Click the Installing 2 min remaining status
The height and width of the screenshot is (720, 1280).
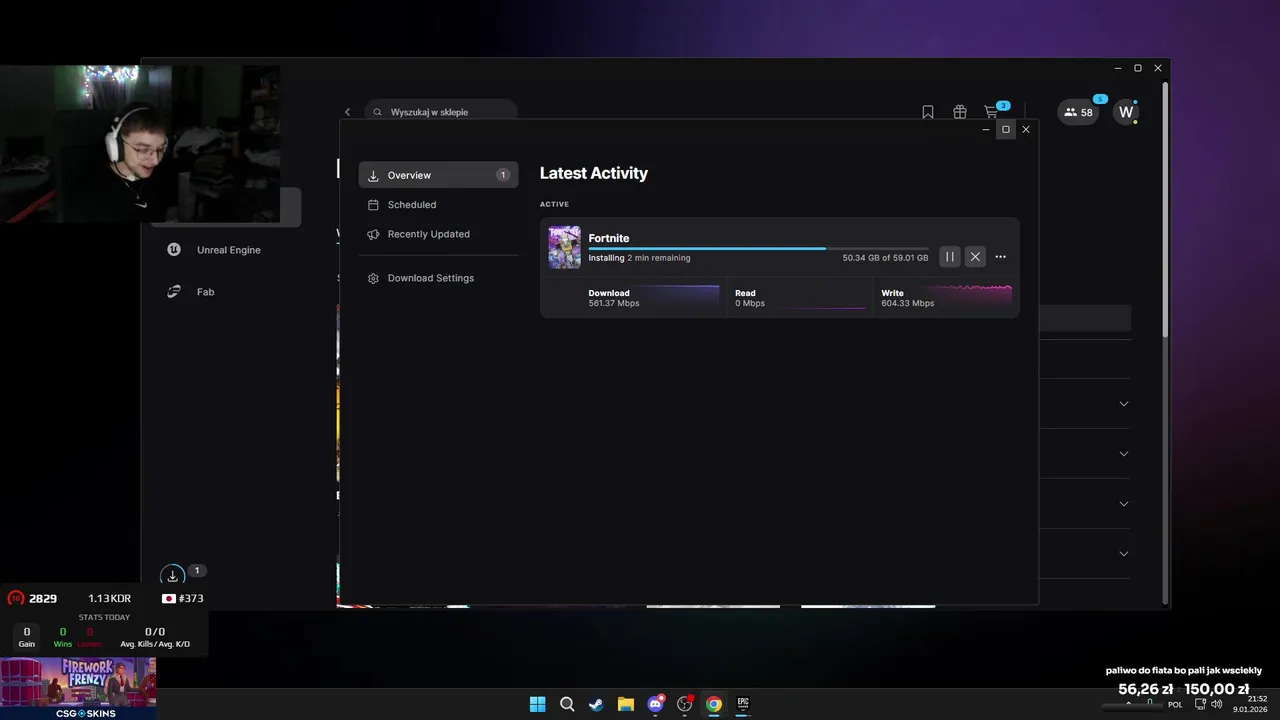(x=639, y=258)
